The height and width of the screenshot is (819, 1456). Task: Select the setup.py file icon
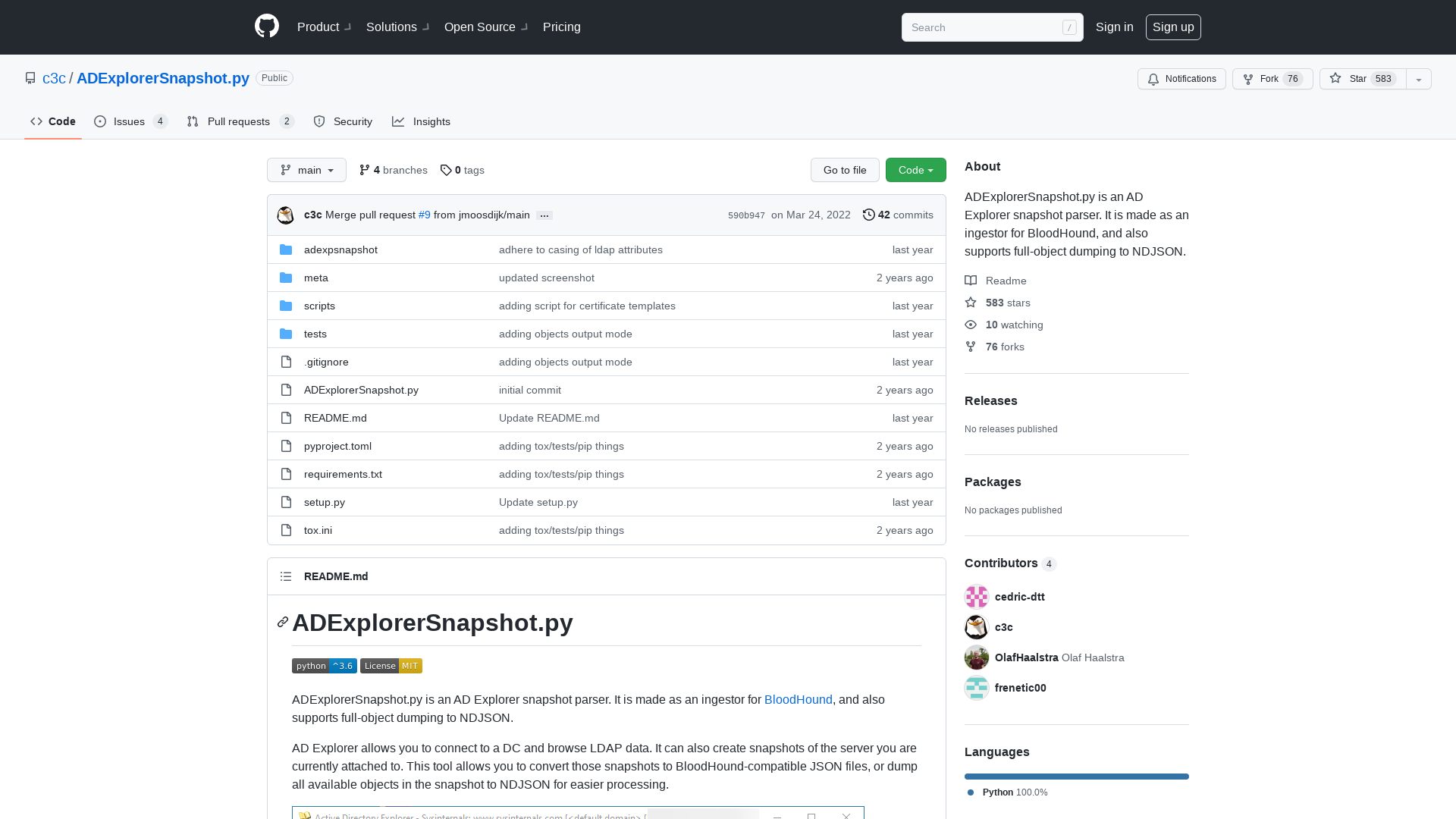pyautogui.click(x=286, y=502)
